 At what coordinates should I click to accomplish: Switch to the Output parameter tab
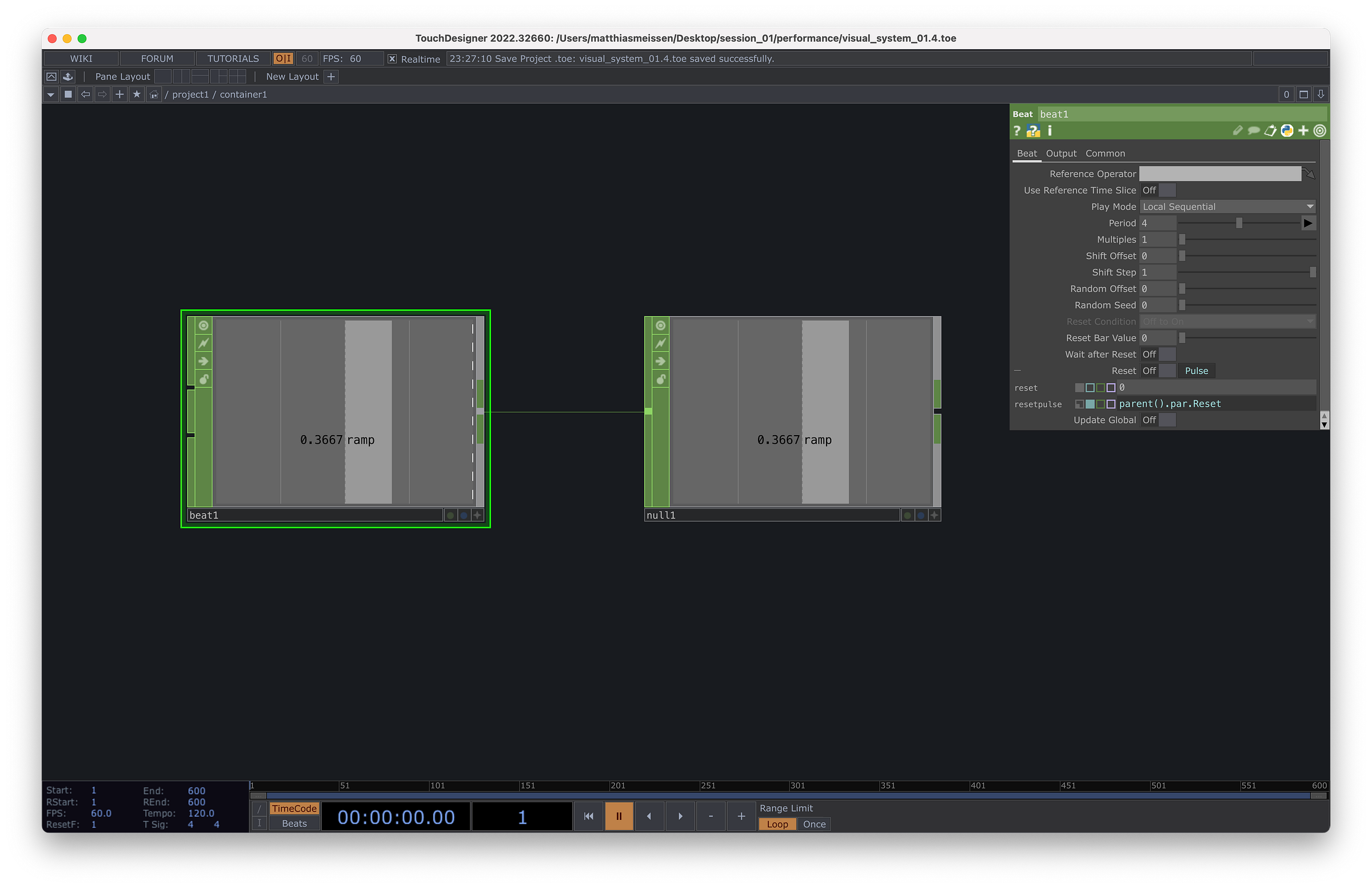coord(1060,153)
